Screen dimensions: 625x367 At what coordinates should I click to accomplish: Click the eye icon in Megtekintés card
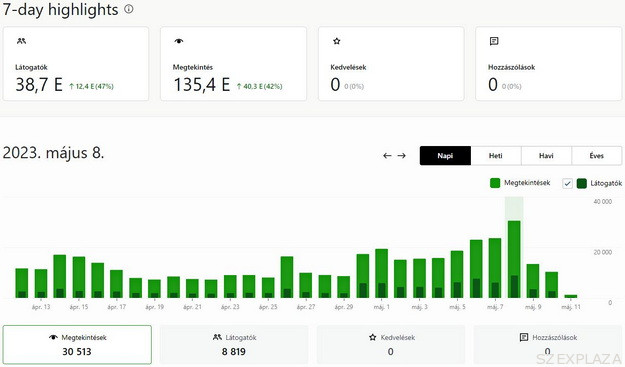(179, 41)
